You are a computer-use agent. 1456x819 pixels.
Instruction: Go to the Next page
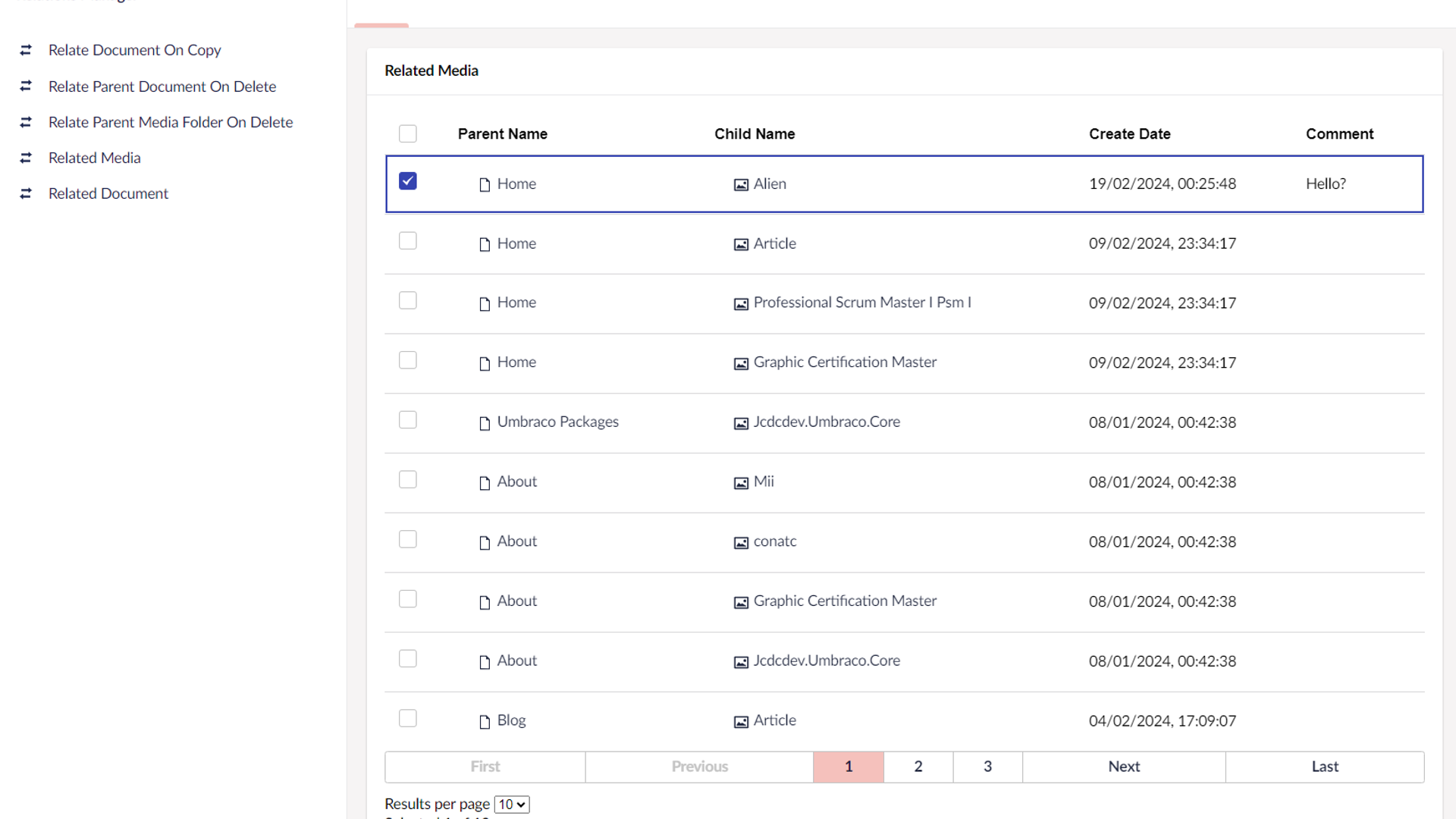[1124, 767]
